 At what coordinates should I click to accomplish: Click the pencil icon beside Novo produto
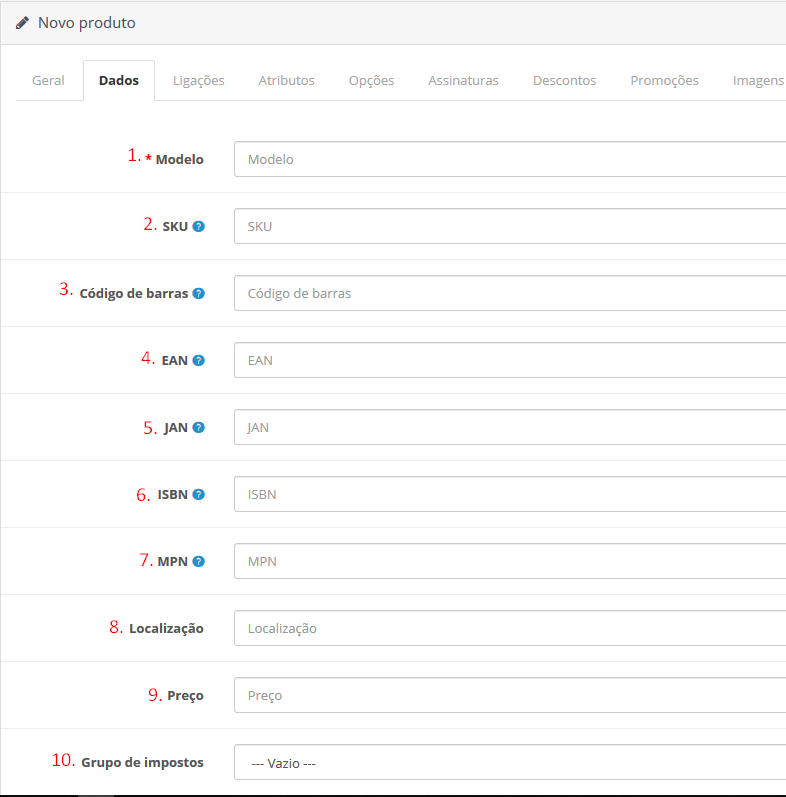pyautogui.click(x=22, y=22)
